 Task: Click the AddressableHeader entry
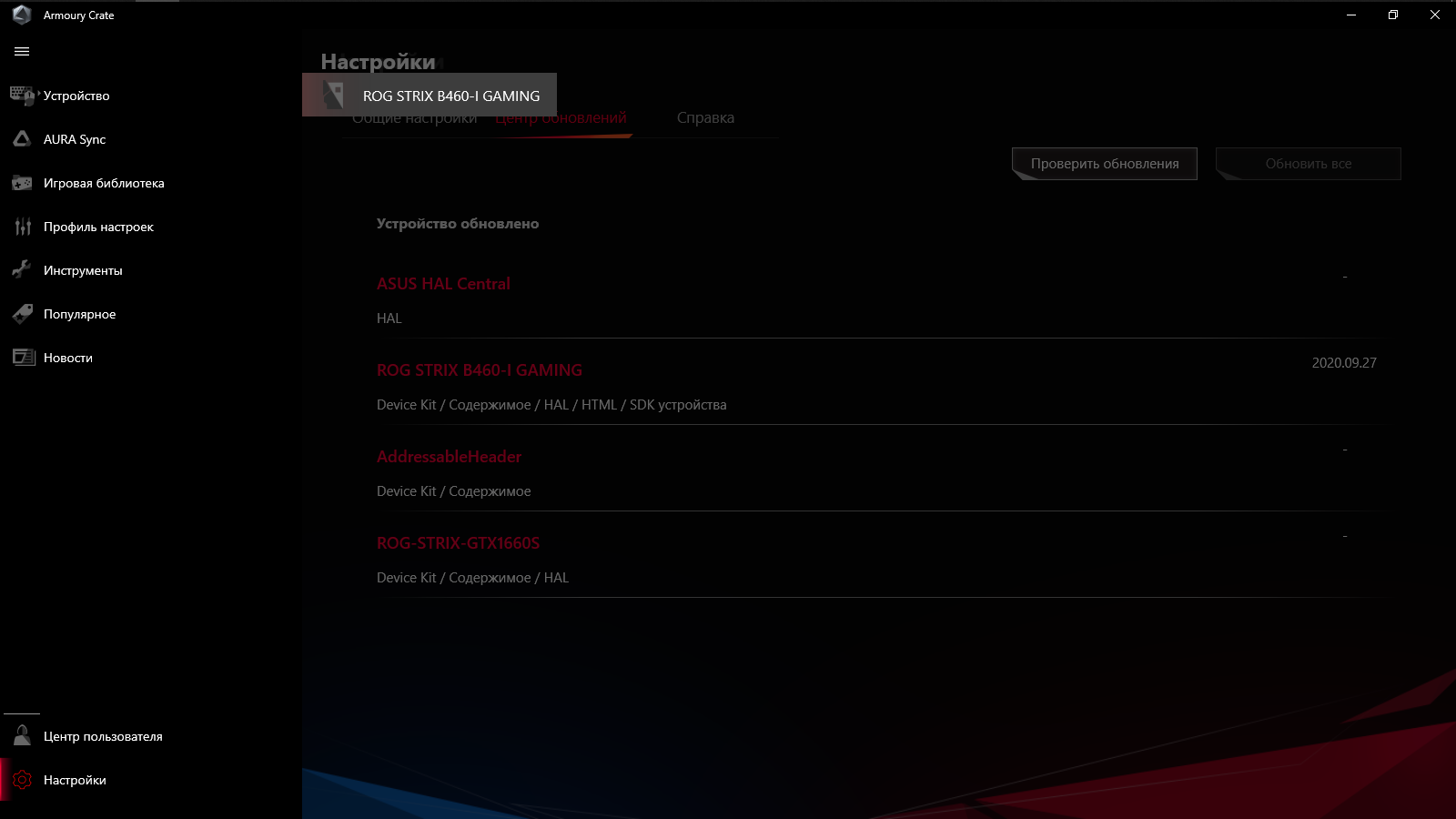(450, 457)
